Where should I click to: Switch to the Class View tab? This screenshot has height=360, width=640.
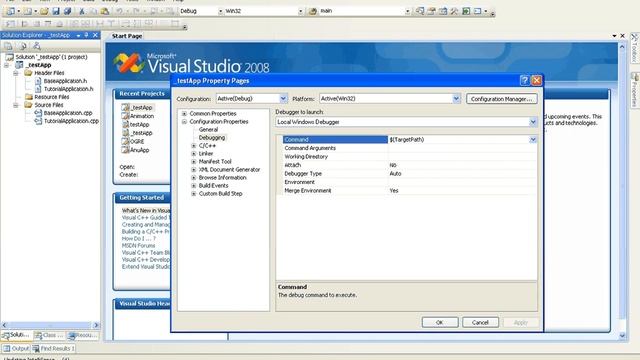49,336
